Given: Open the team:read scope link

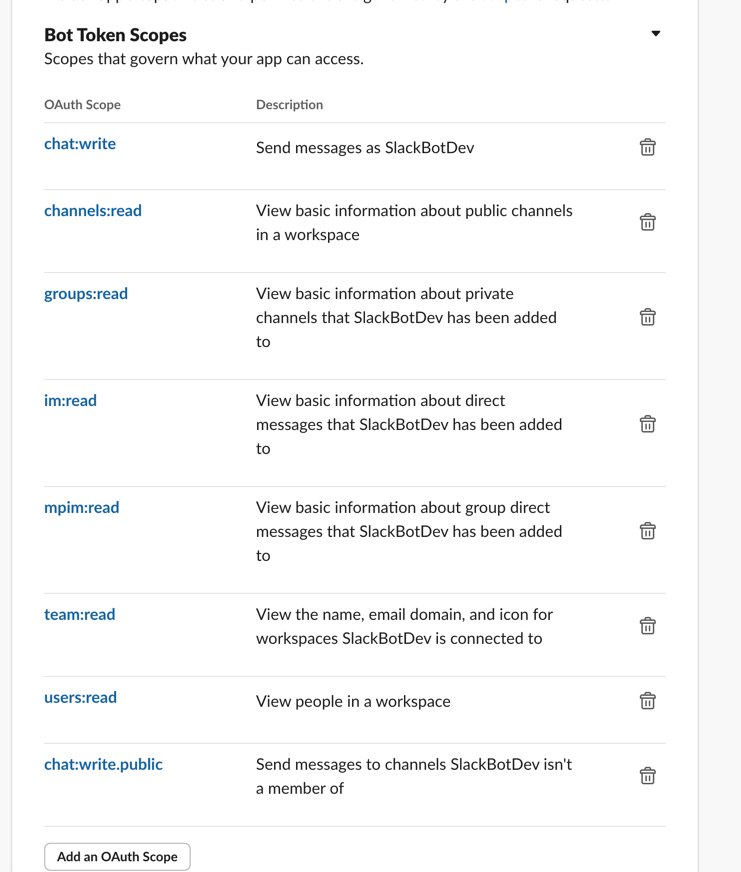Looking at the screenshot, I should coord(80,614).
